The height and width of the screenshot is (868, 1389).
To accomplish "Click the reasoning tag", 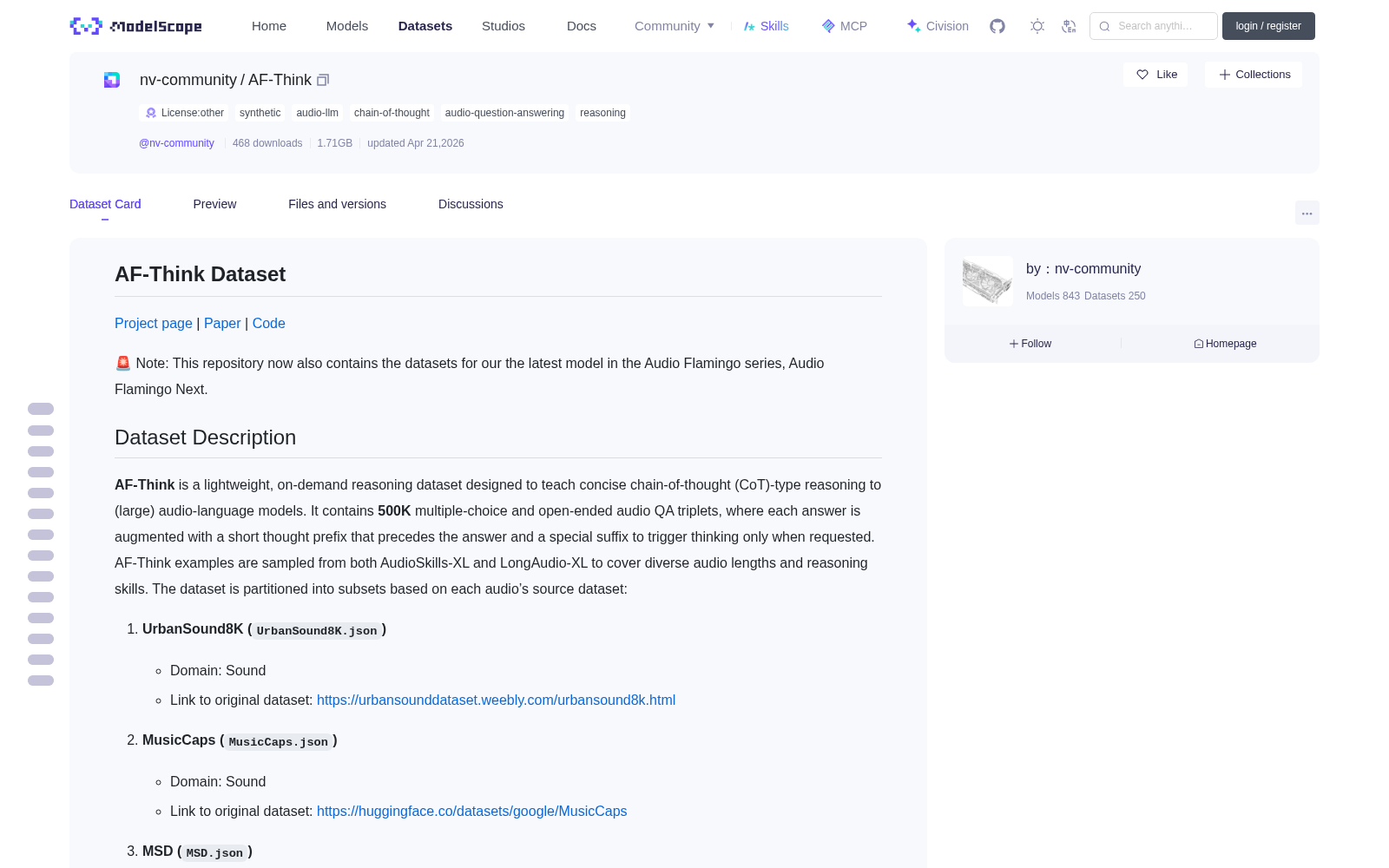I will coord(602,113).
